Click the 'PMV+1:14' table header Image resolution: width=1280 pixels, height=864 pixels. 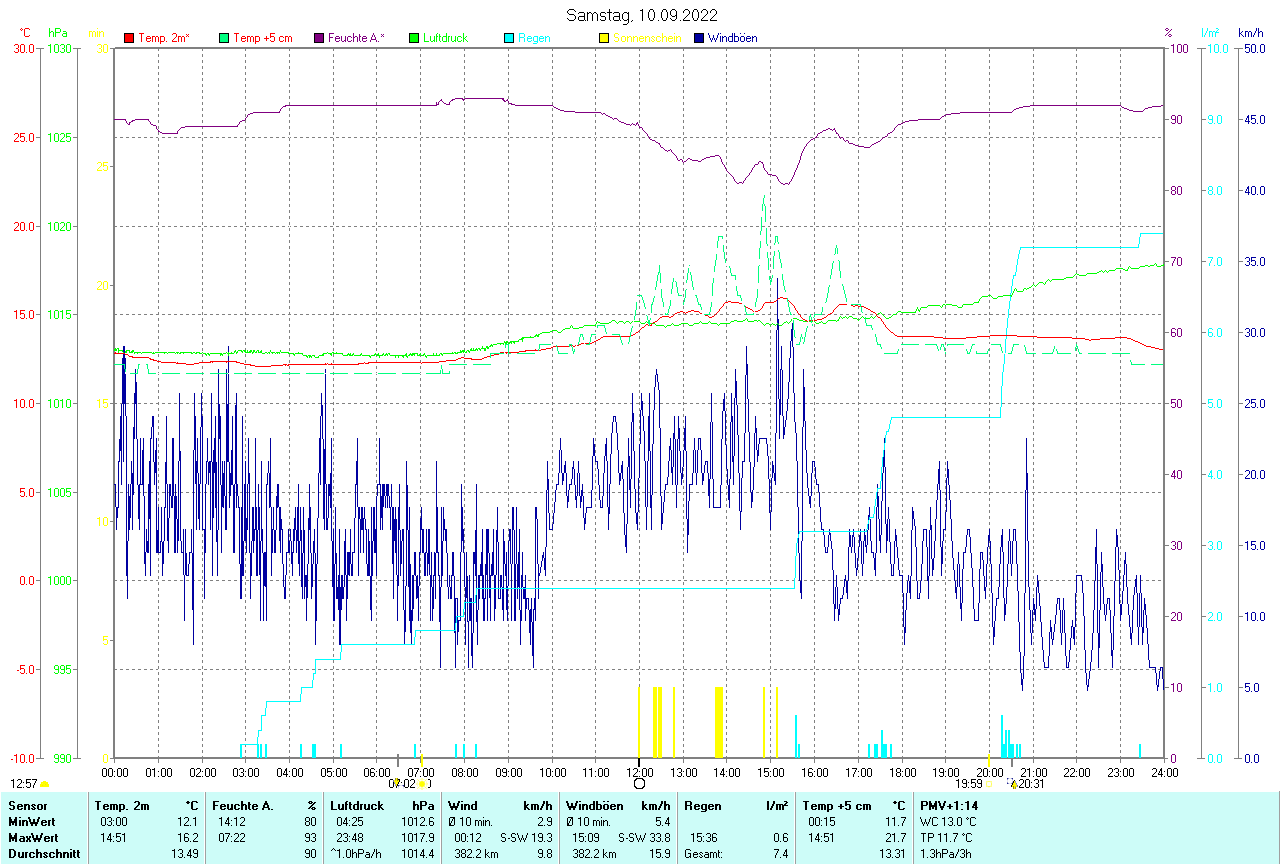coord(949,806)
